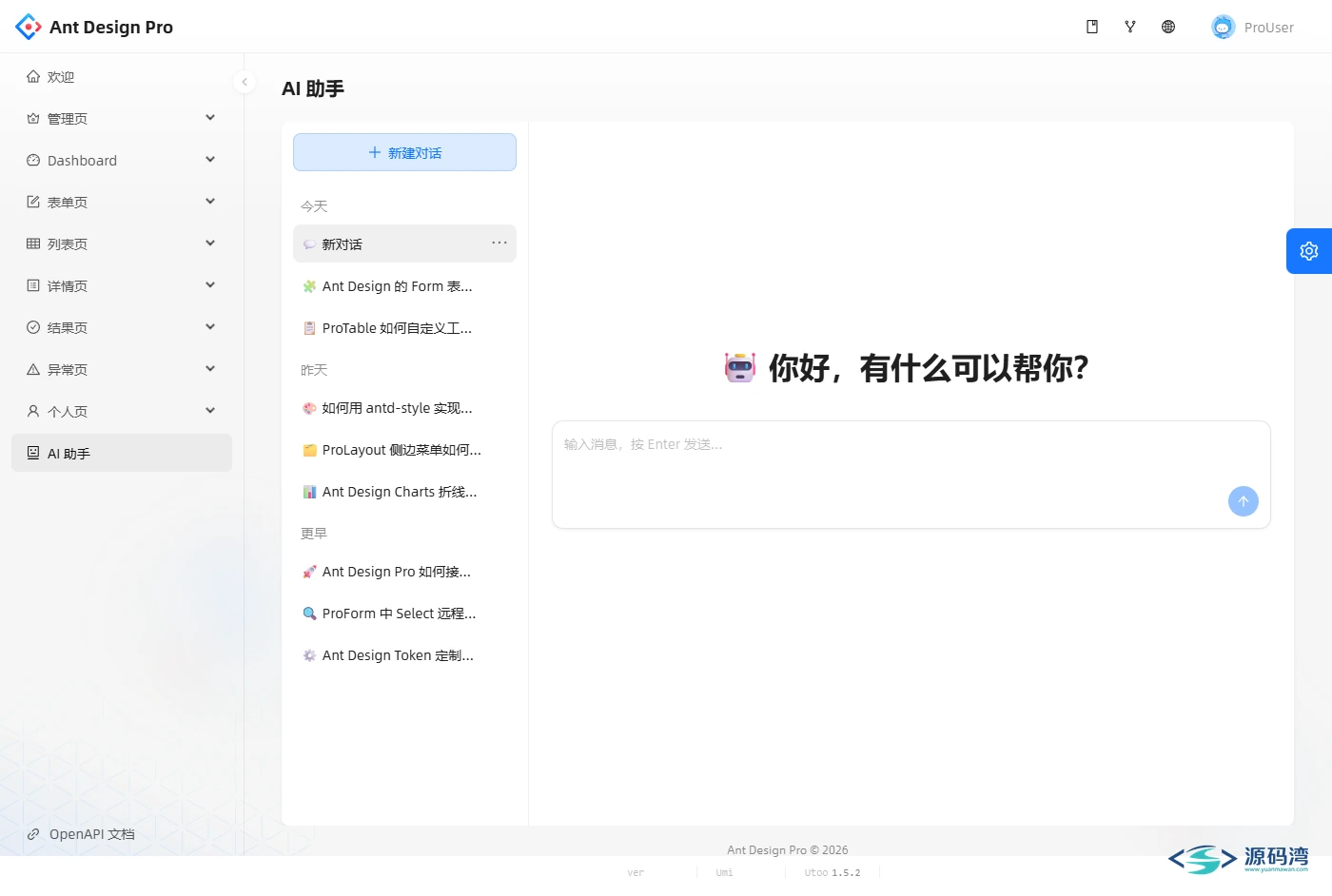Click the Ant Design Pro logo icon

tap(29, 27)
